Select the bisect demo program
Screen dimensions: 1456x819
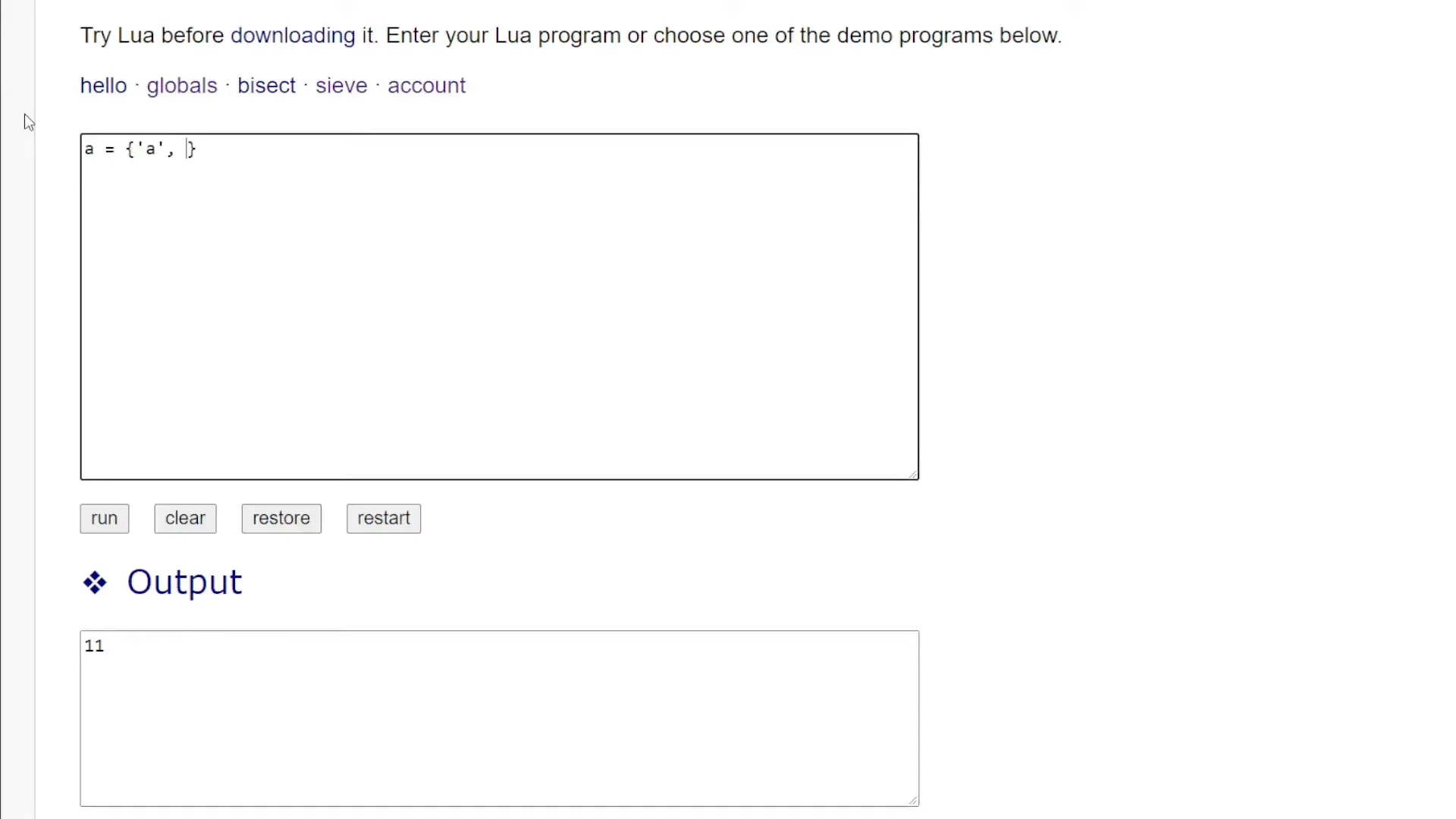pyautogui.click(x=266, y=85)
